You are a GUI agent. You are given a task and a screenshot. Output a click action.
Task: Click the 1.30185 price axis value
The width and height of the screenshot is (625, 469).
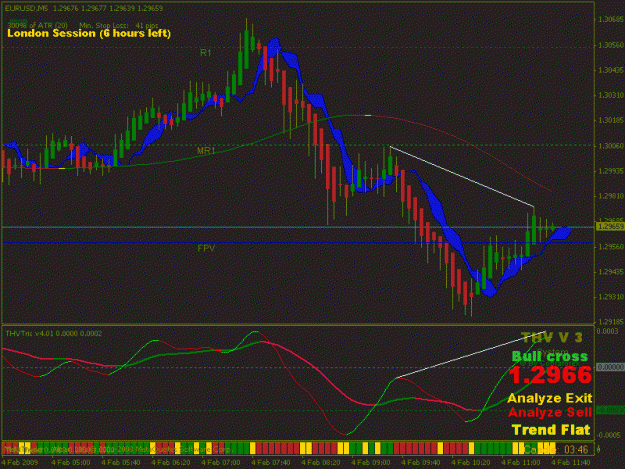pos(610,120)
